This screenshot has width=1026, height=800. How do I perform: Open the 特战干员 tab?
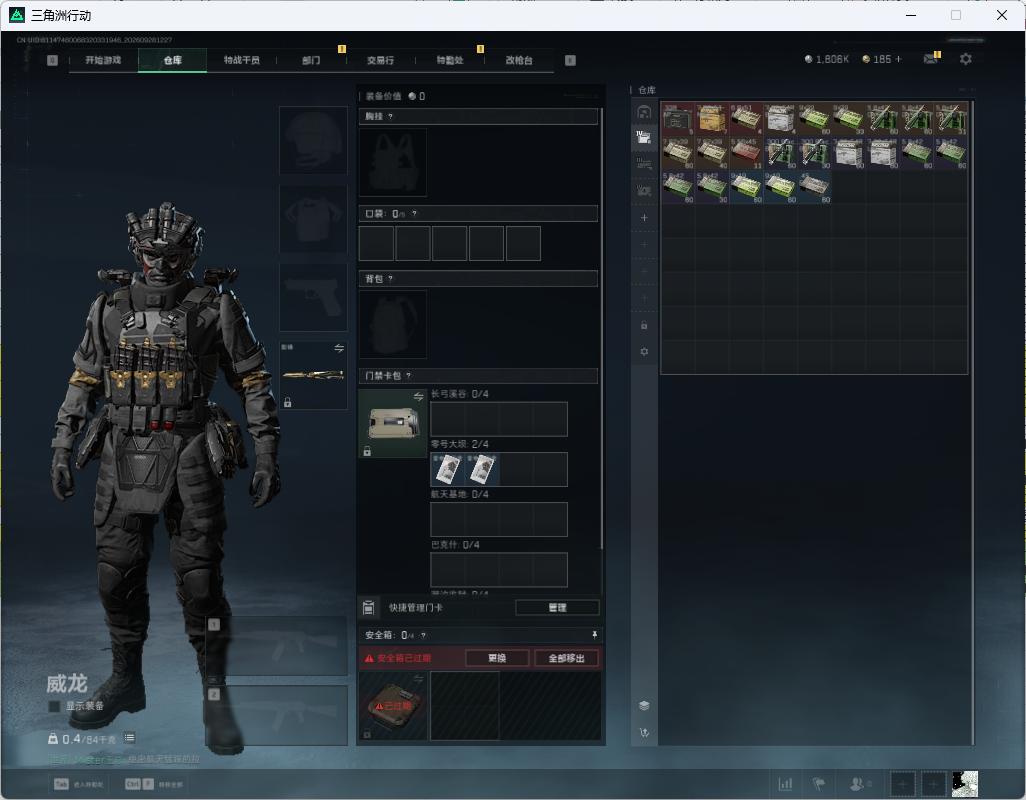242,60
